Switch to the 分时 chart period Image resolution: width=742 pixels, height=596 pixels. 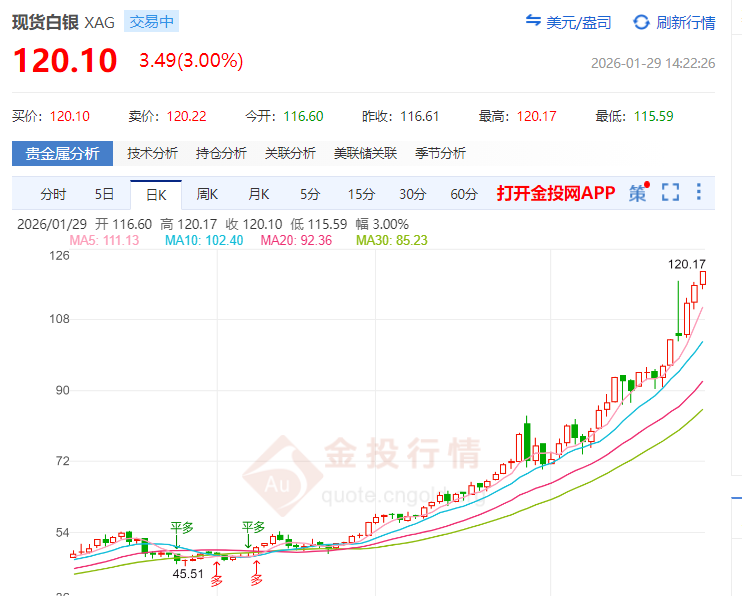point(53,194)
